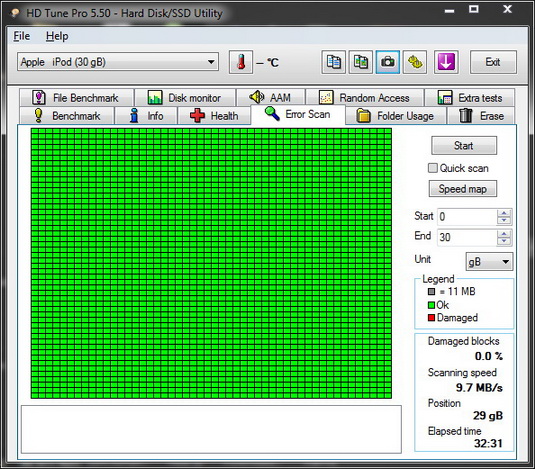Viewport: 535px width, 469px height.
Task: Decrease the End value with down arrow
Action: (x=504, y=241)
